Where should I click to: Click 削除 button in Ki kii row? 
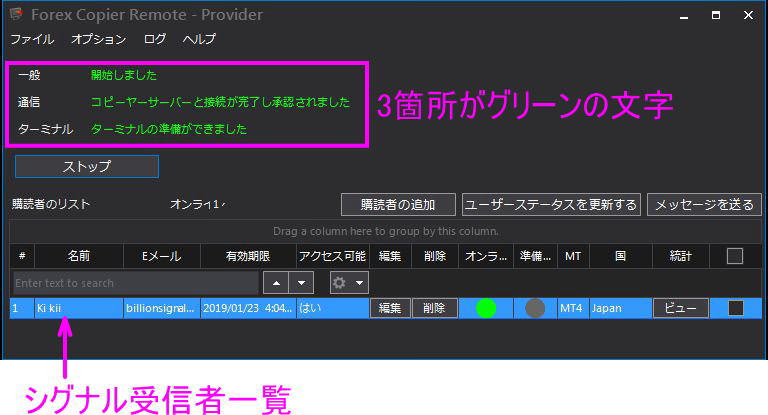click(x=434, y=308)
